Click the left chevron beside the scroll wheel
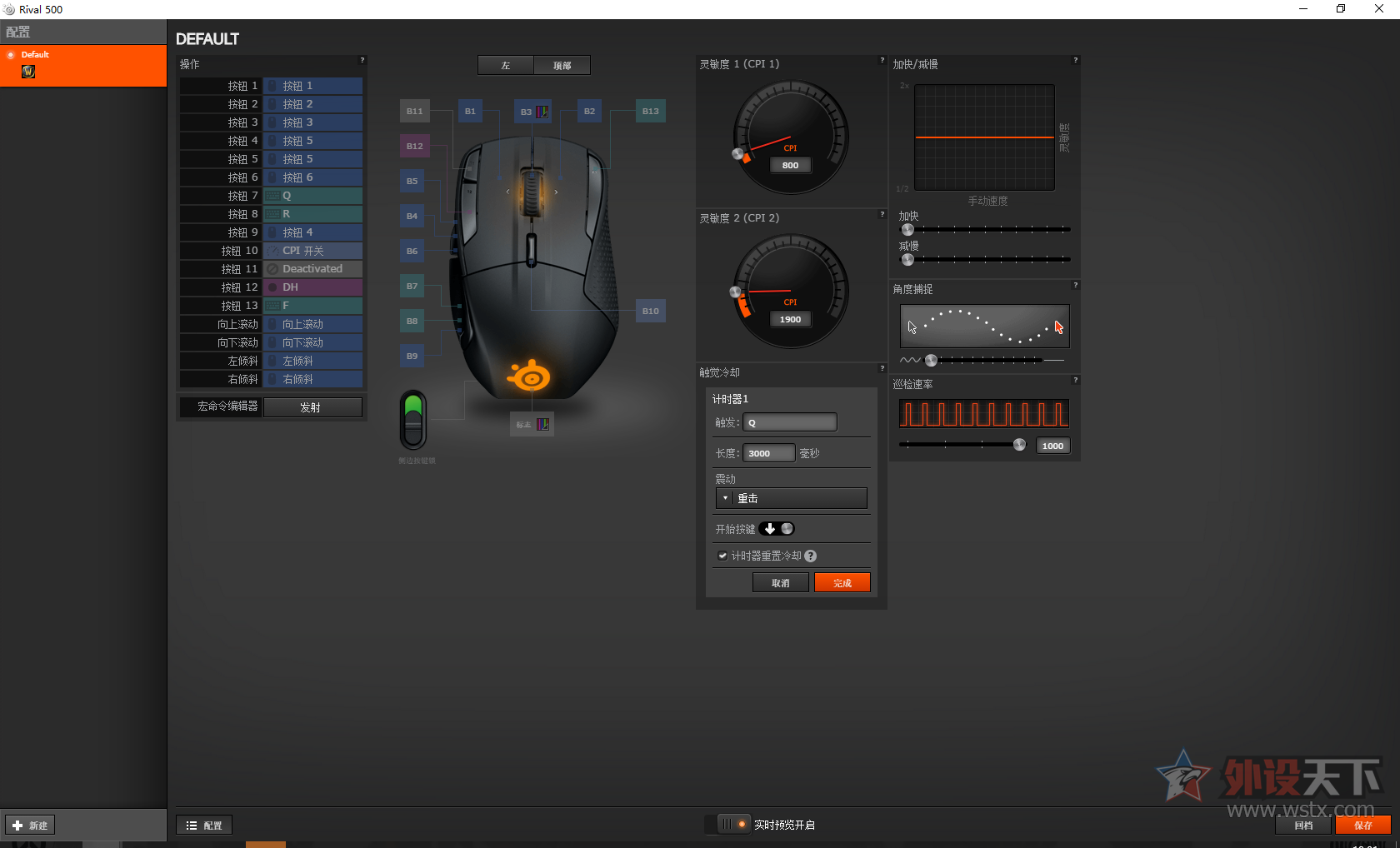 point(507,191)
